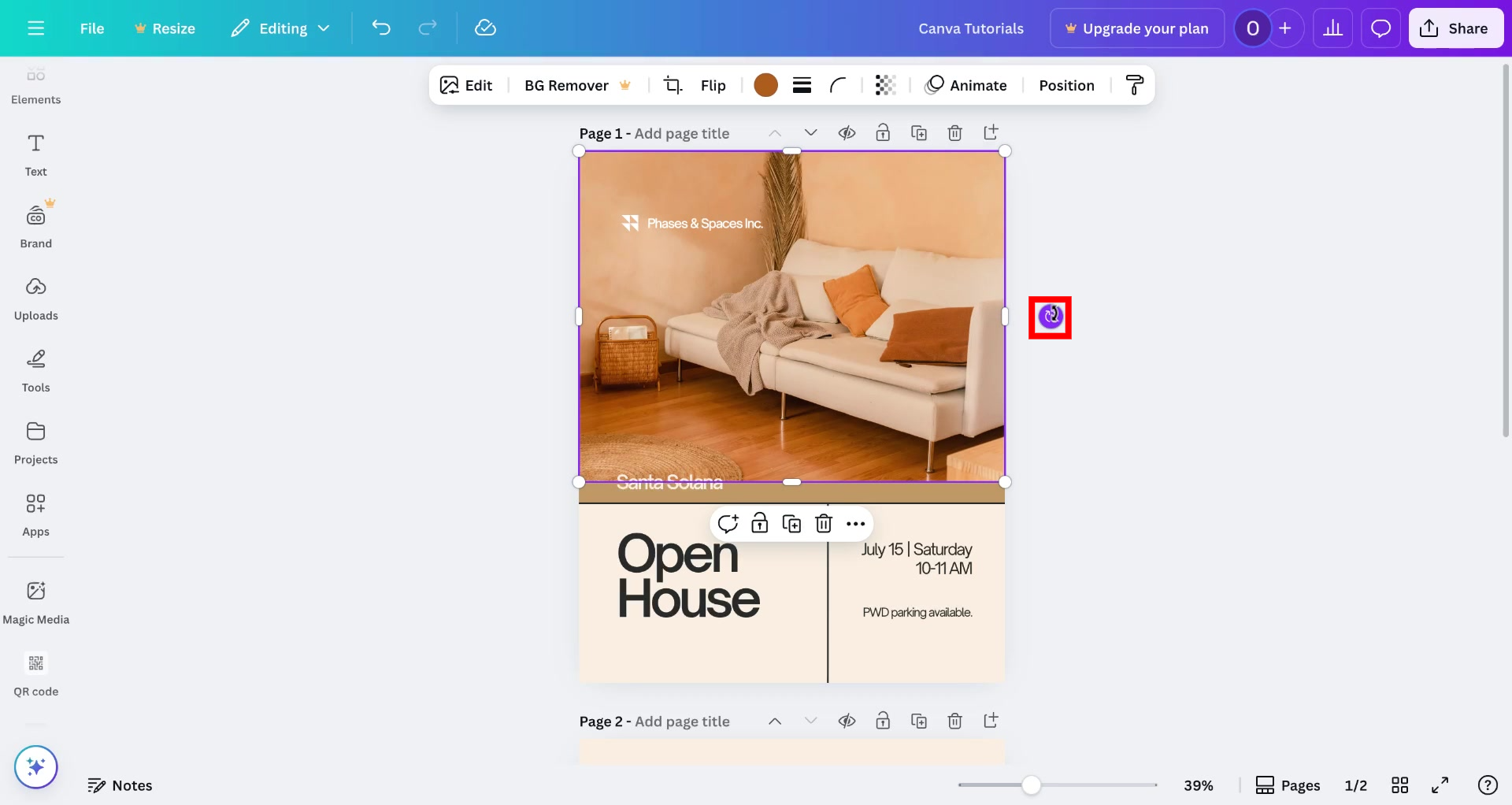Open Canva Tutorials
The image size is (1512, 805).
[971, 28]
